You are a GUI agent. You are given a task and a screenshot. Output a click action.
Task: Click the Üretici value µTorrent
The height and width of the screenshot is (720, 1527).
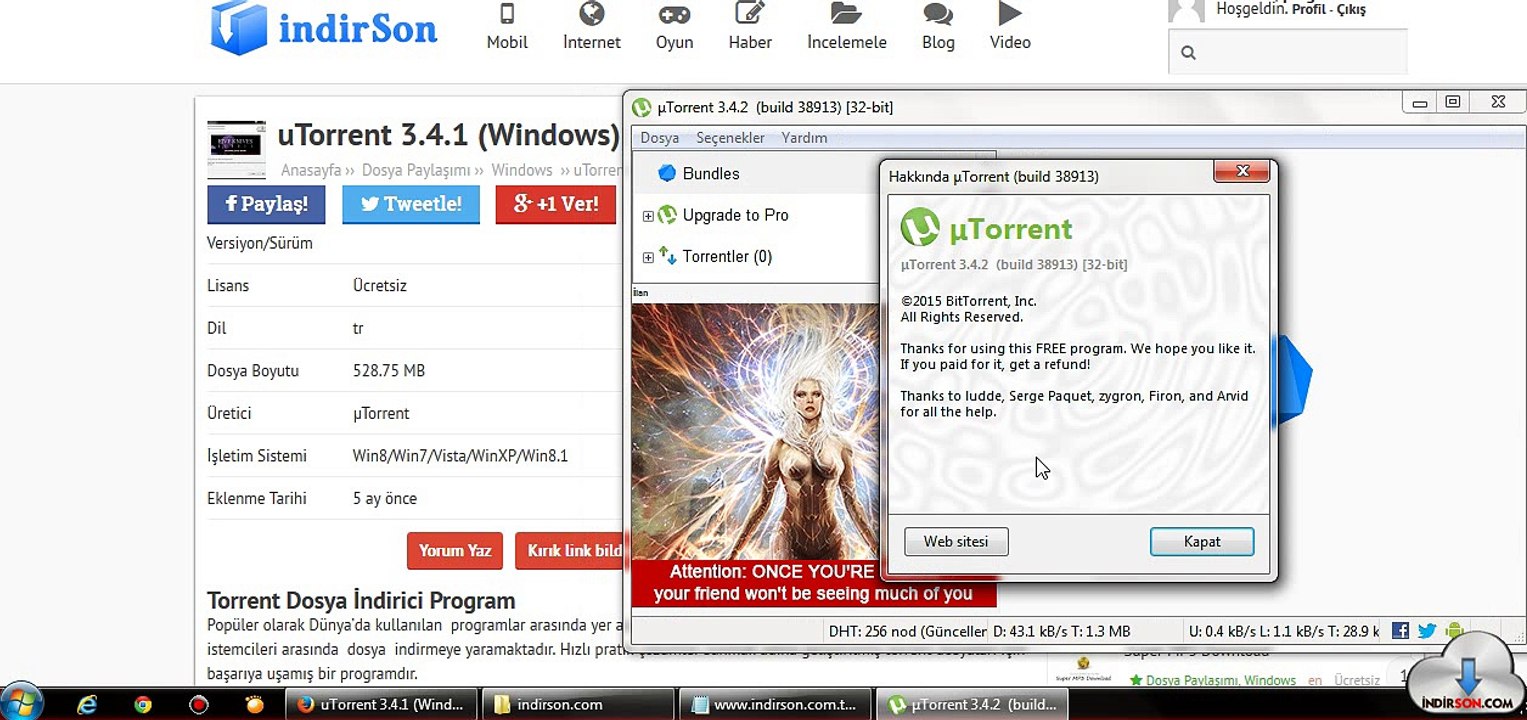click(x=381, y=413)
